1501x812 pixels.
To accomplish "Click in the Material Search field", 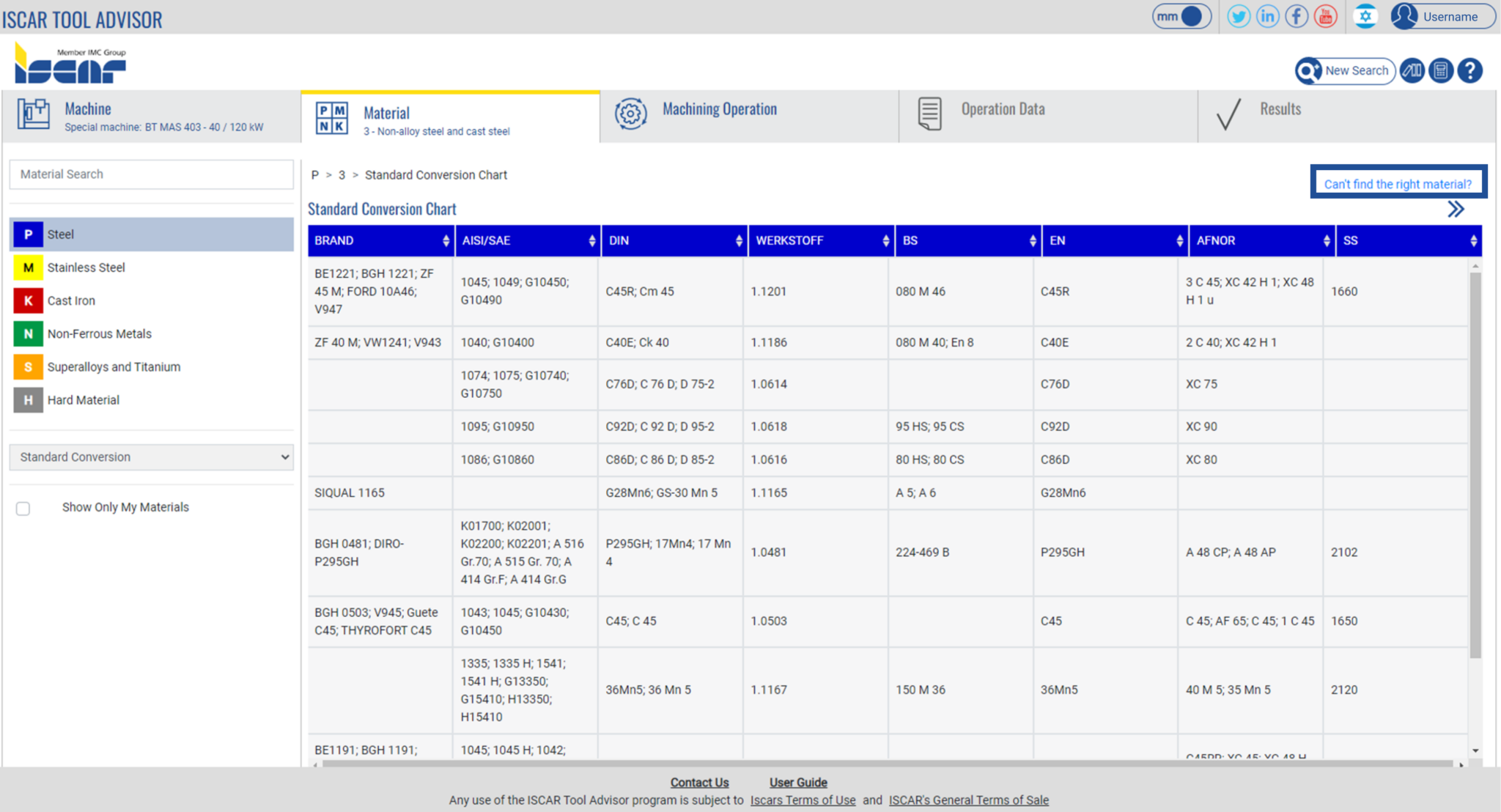I will 152,174.
